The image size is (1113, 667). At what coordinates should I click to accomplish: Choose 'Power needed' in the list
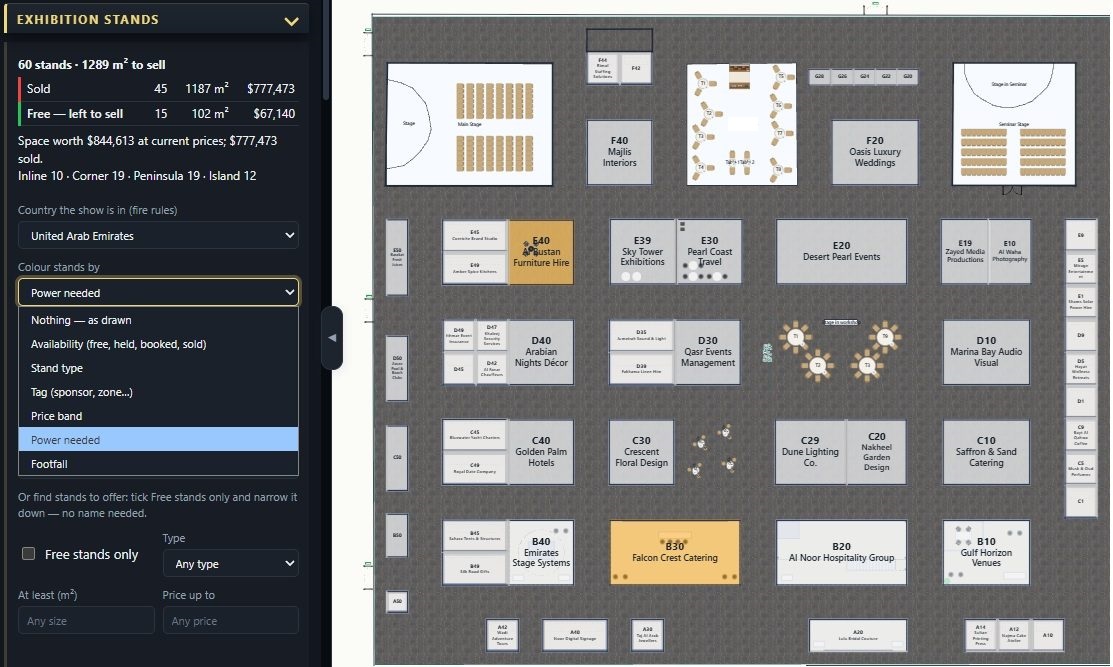(x=158, y=440)
